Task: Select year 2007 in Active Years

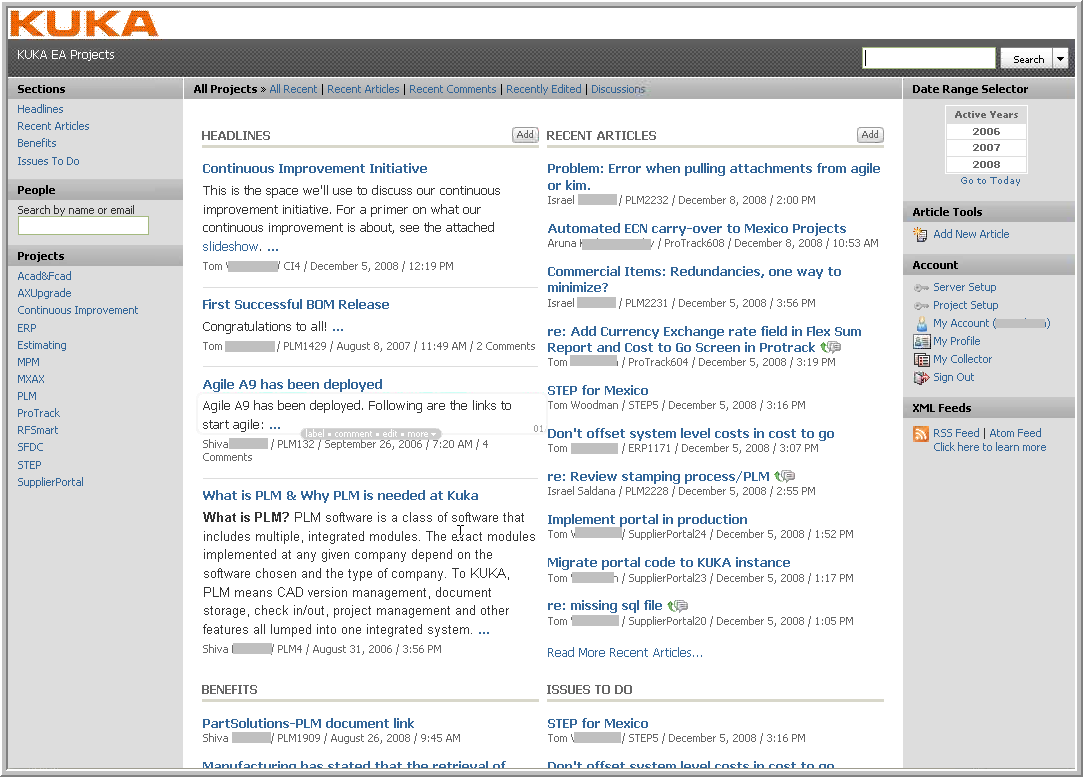Action: 986,148
